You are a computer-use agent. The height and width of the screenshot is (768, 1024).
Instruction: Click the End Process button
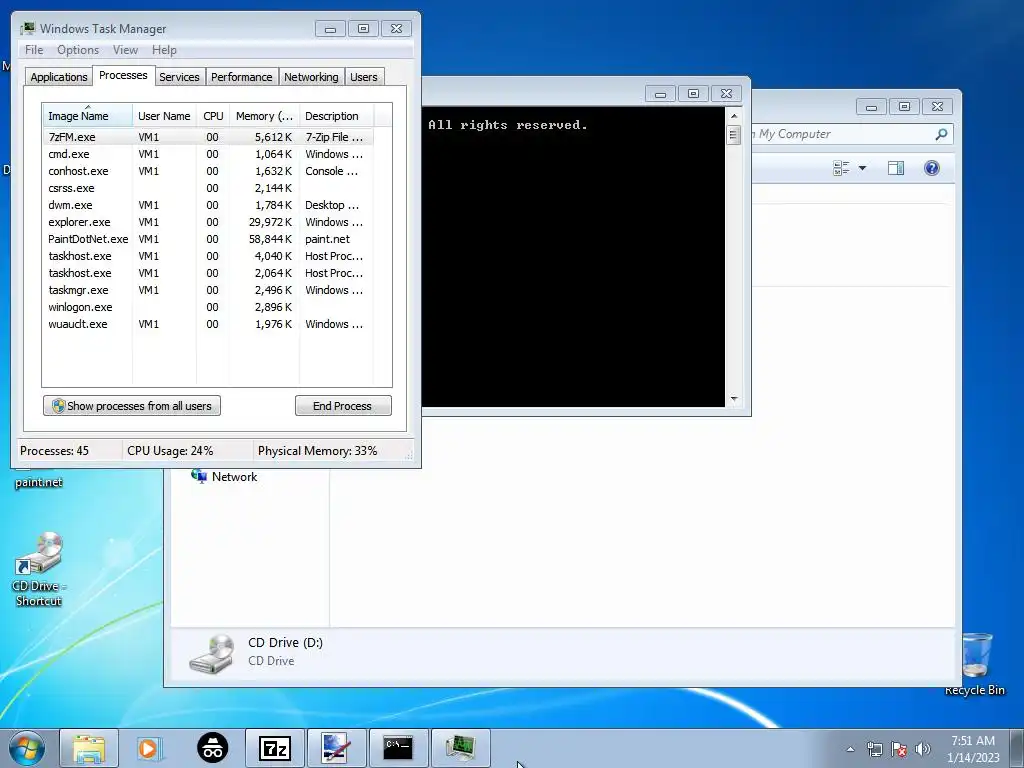pos(343,406)
